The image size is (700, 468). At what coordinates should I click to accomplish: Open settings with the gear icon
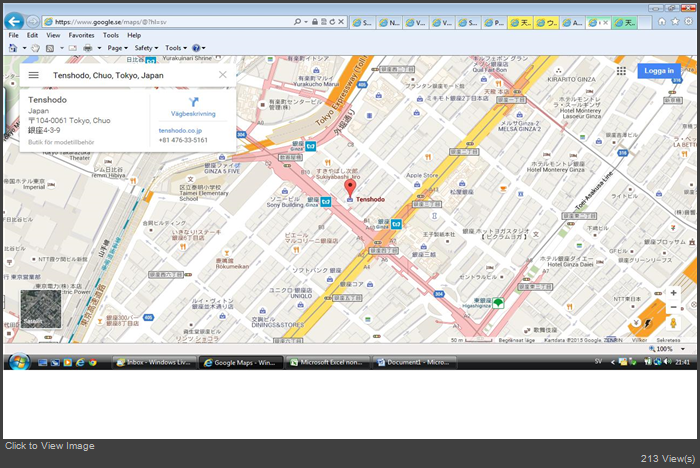tap(689, 21)
